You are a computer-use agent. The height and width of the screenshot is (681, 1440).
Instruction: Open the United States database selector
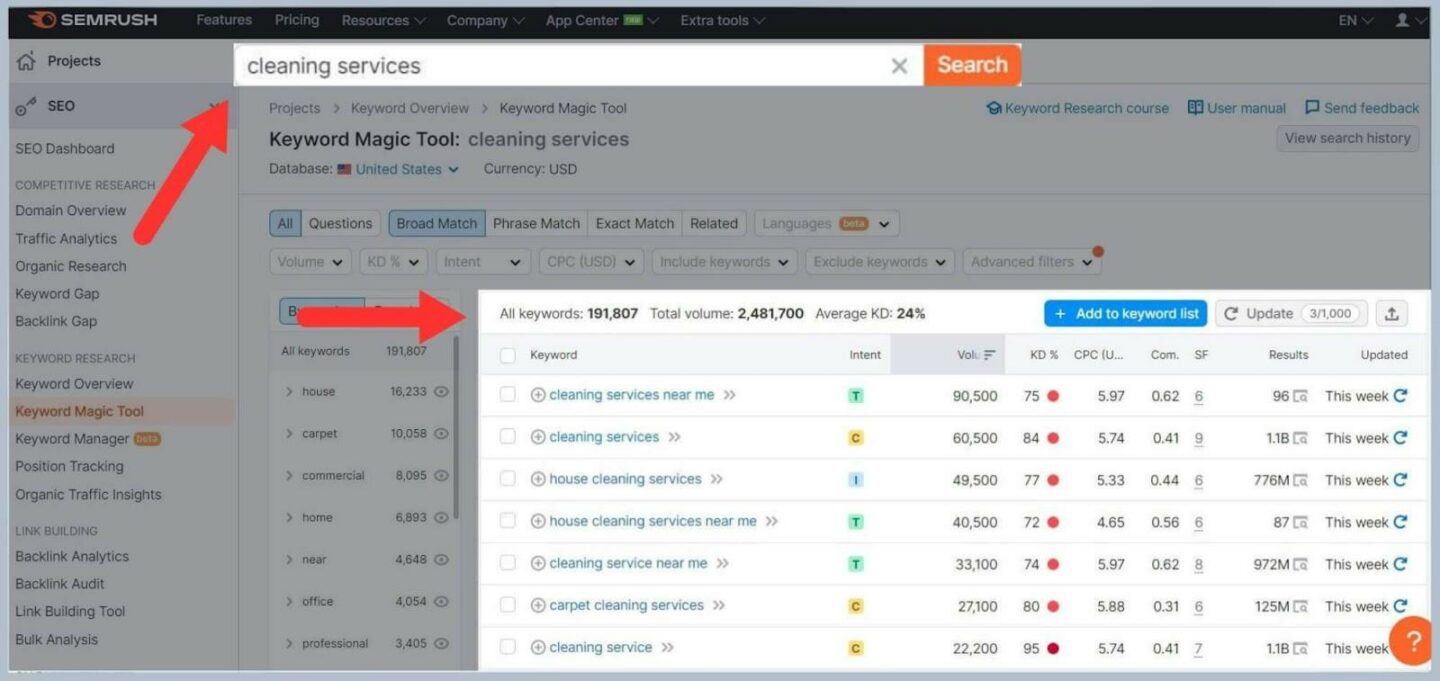[x=399, y=169]
